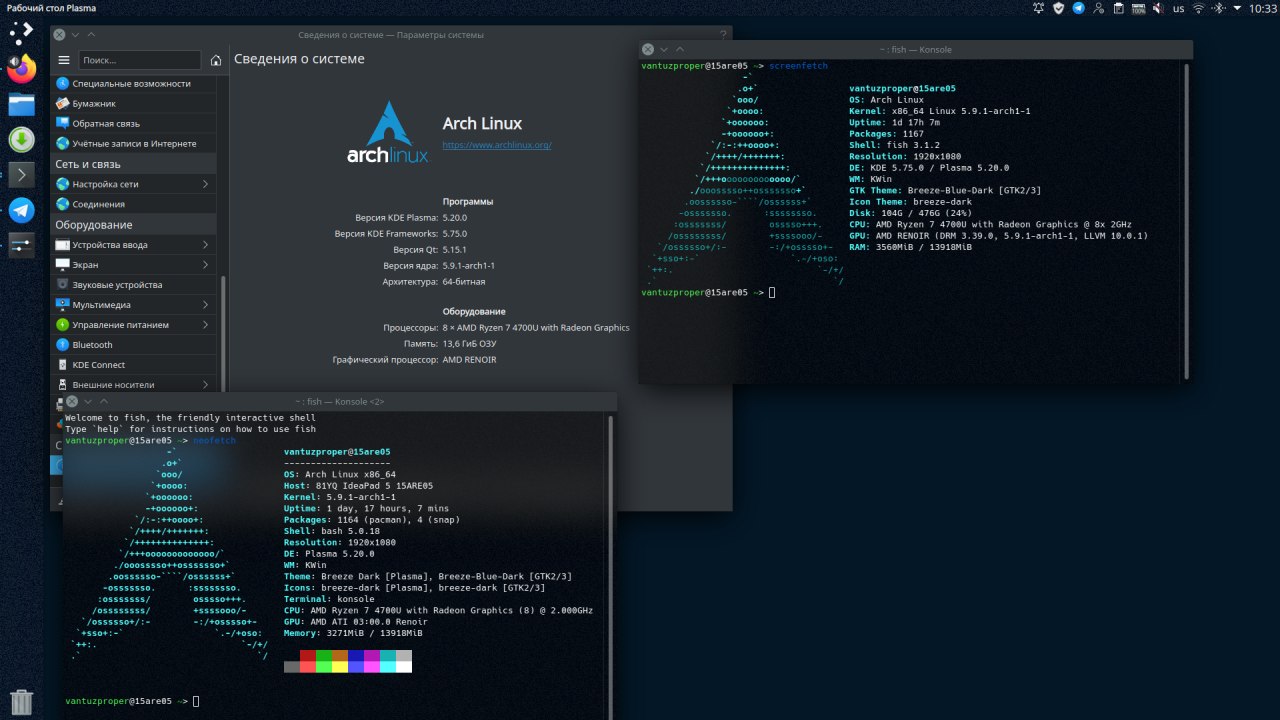
Task: Expand the Управление питанием chevron
Action: pyautogui.click(x=205, y=325)
